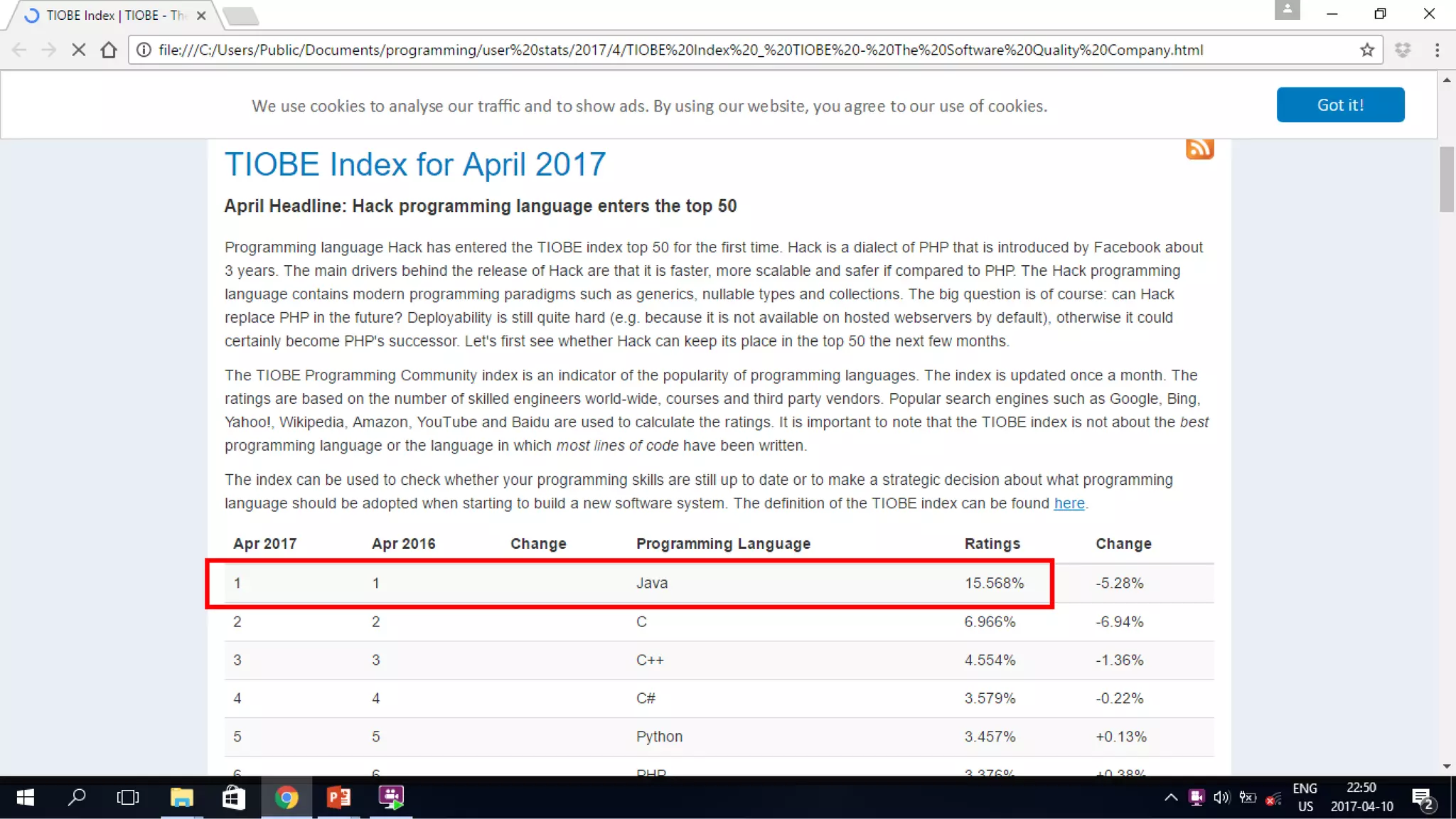Select the 'C#' language cell
Screen dimensions: 1456x819
click(x=646, y=698)
